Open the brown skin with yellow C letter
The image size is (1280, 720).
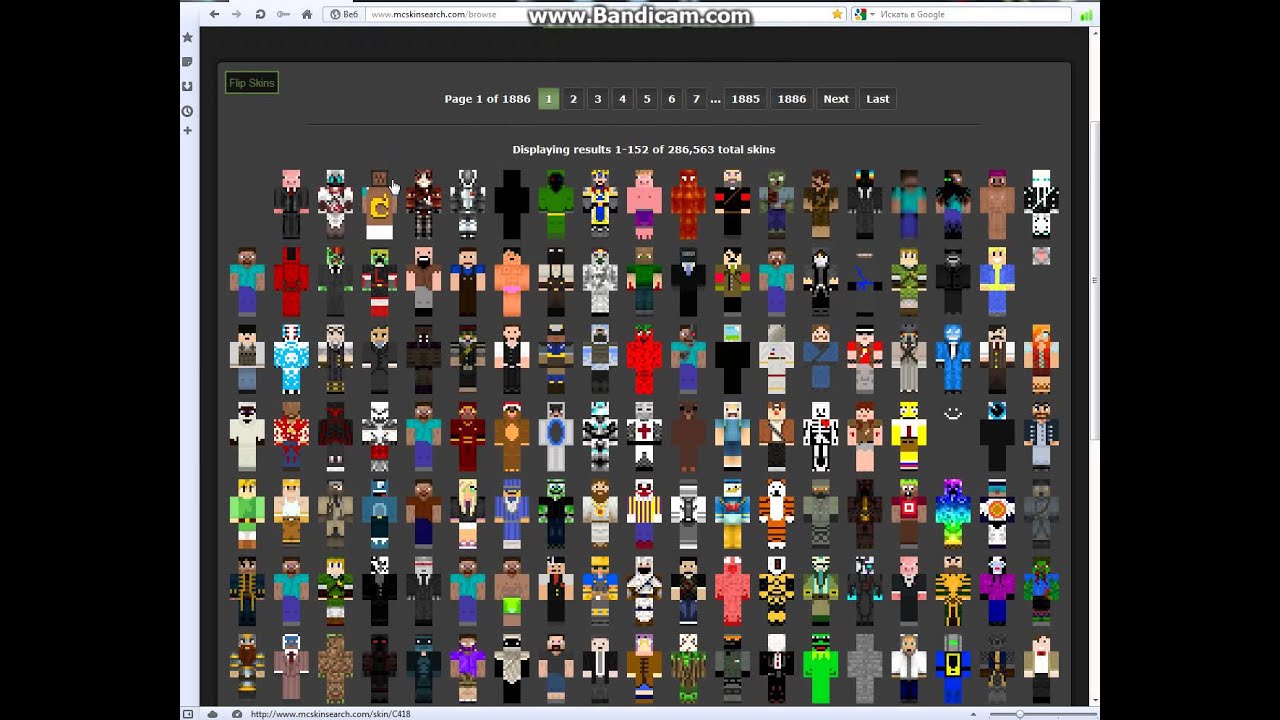coord(379,205)
